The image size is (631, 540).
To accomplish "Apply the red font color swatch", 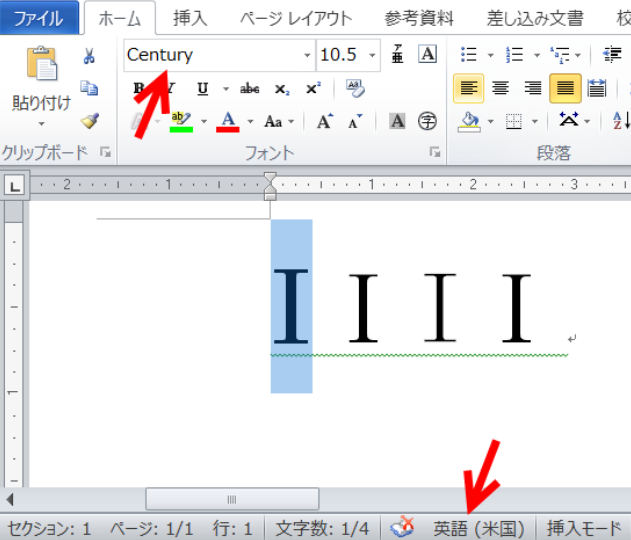I will (x=228, y=122).
